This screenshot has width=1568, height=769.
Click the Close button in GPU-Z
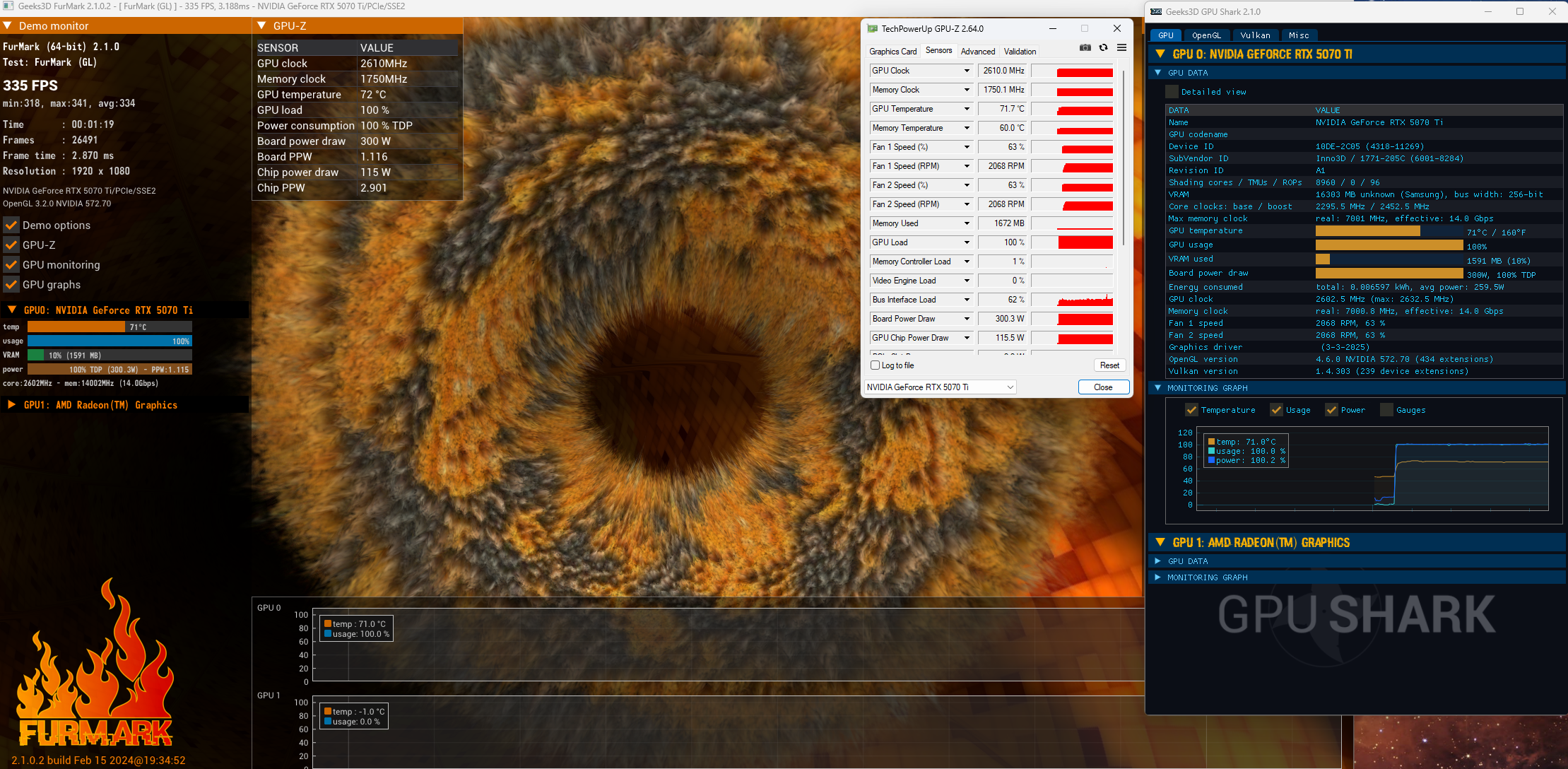coord(1103,387)
